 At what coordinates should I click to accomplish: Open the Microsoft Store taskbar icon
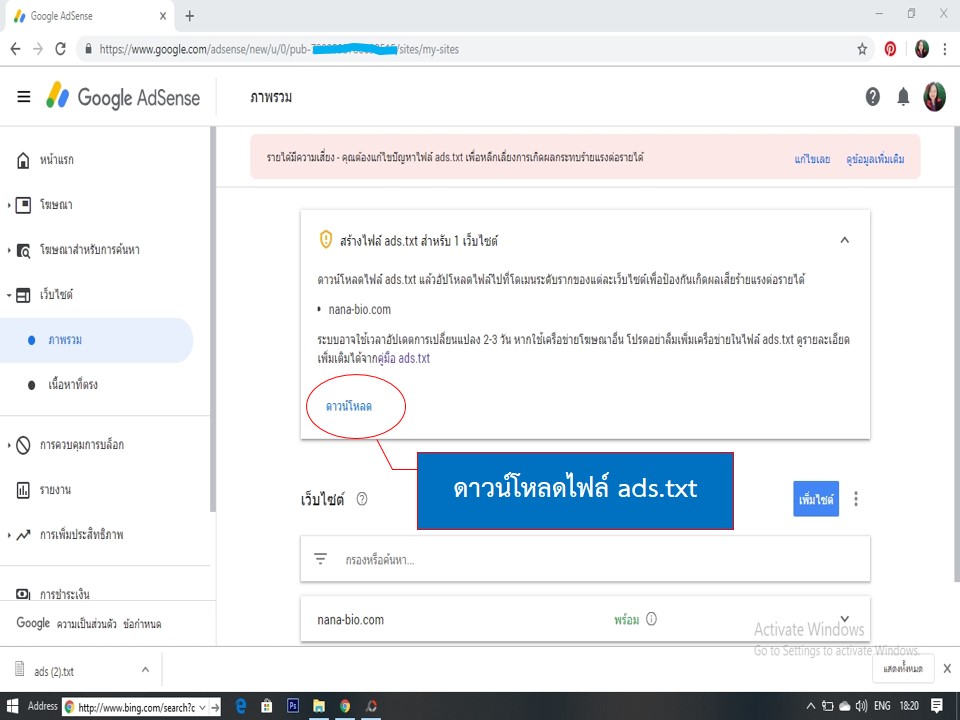tap(266, 707)
